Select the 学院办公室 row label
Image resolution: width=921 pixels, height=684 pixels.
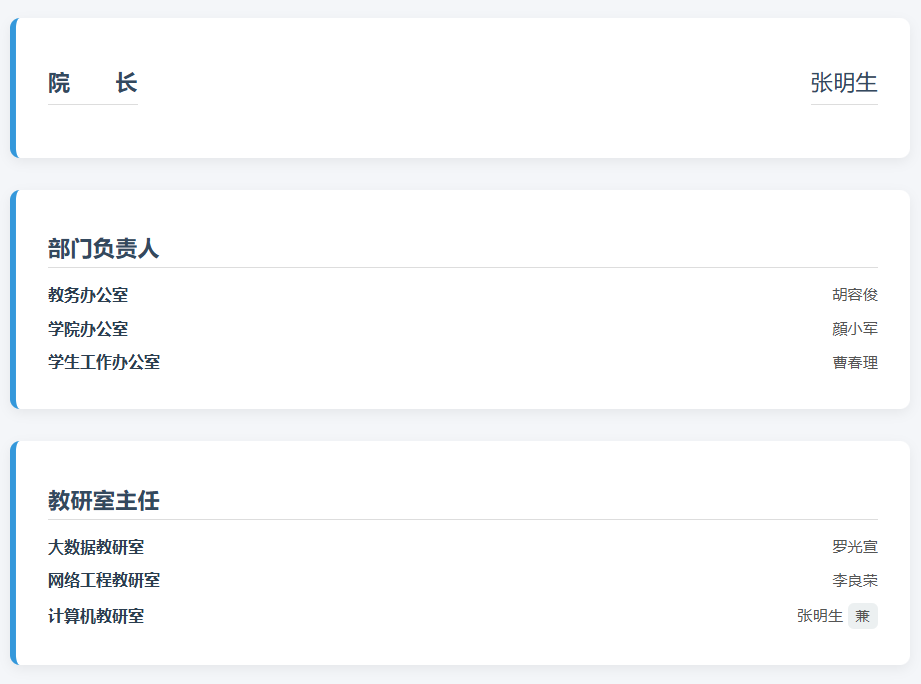88,329
